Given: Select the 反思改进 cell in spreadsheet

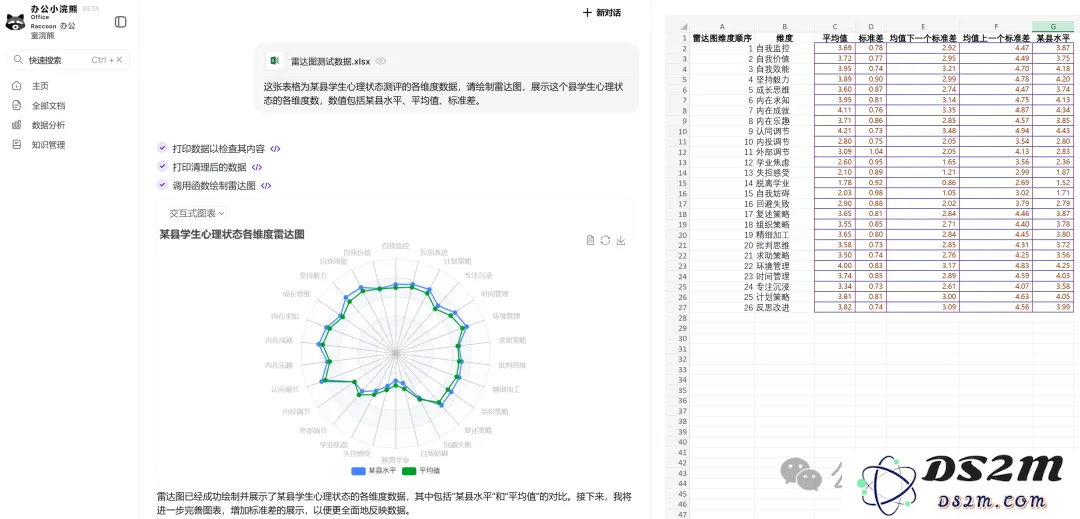Looking at the screenshot, I should pyautogui.click(x=784, y=307).
